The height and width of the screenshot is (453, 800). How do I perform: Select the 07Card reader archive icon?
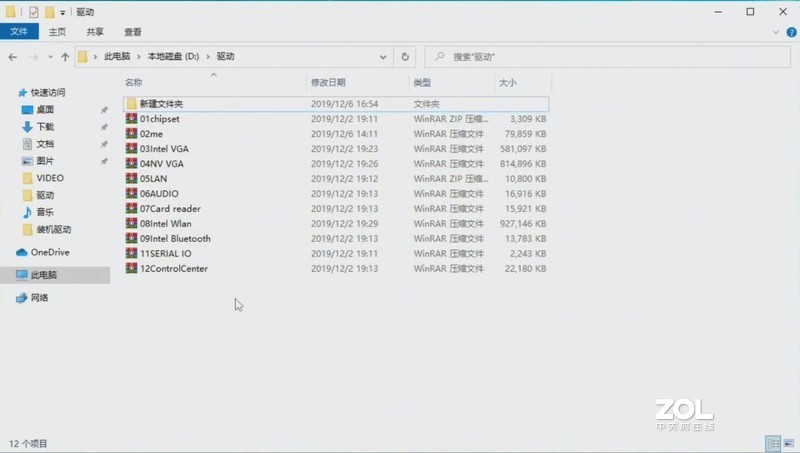tap(132, 208)
